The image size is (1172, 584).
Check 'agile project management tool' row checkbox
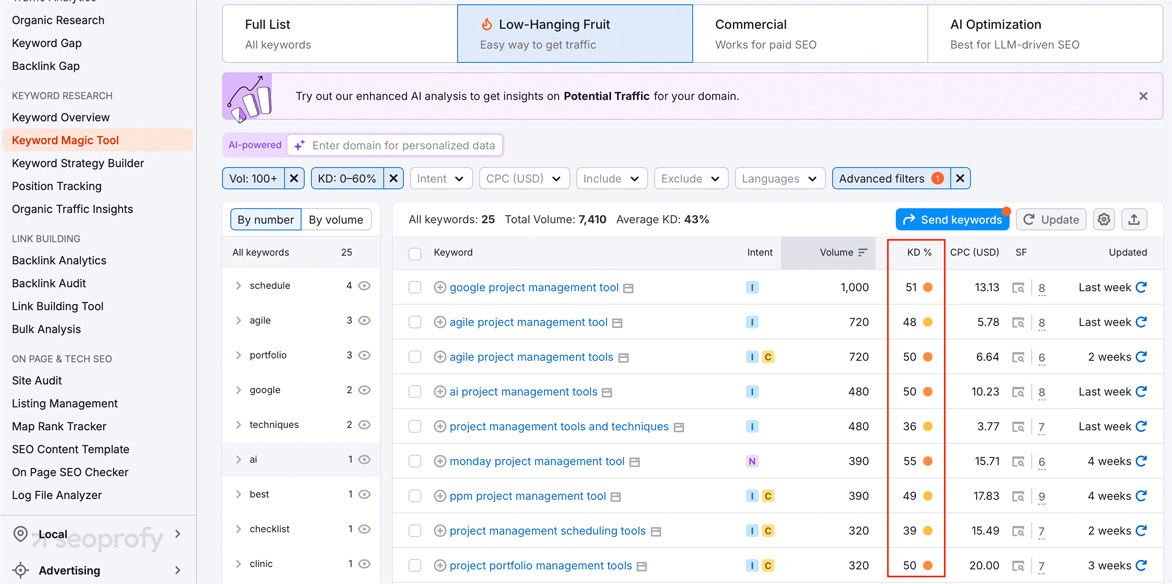(x=415, y=322)
